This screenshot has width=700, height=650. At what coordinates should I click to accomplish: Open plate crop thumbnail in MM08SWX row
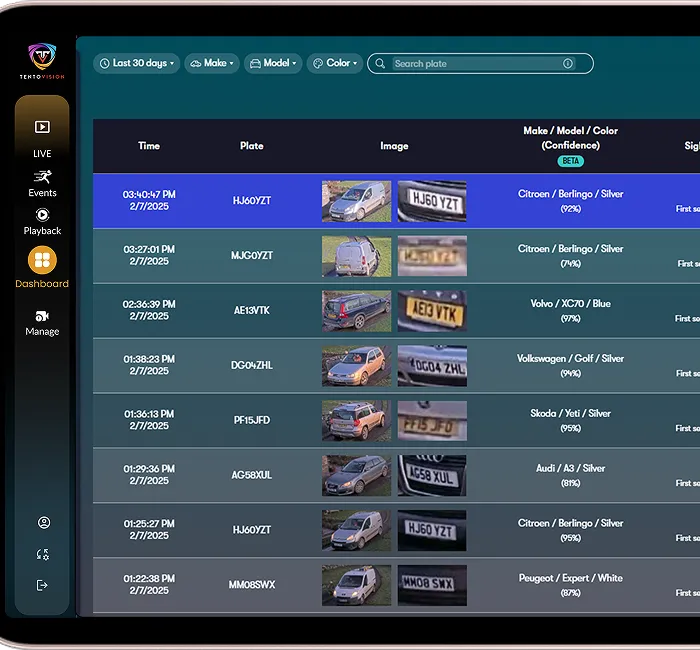pos(432,585)
